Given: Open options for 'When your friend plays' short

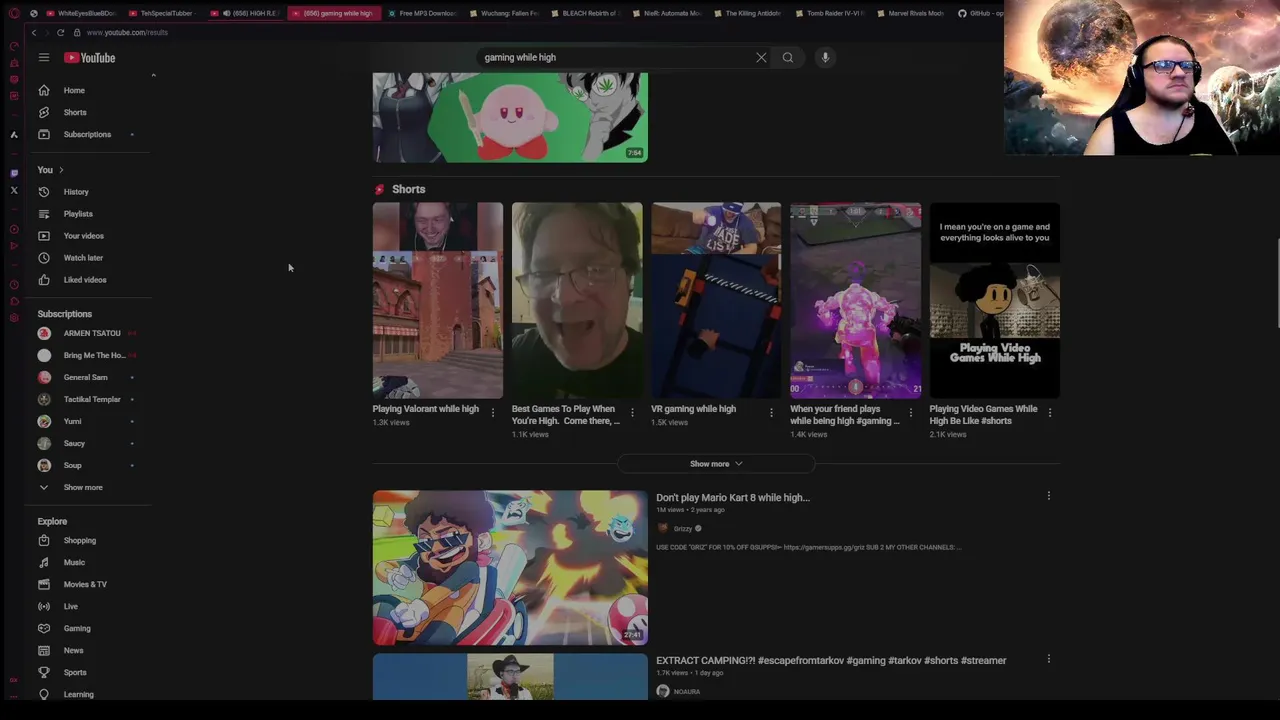Looking at the screenshot, I should [x=910, y=412].
